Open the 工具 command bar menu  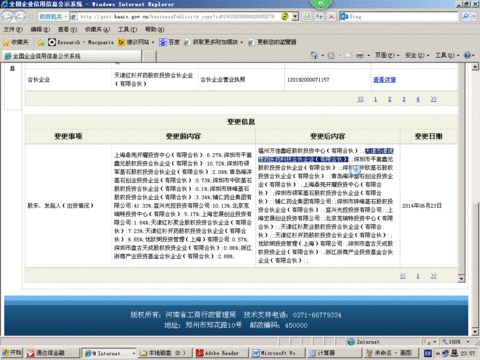tap(447, 55)
